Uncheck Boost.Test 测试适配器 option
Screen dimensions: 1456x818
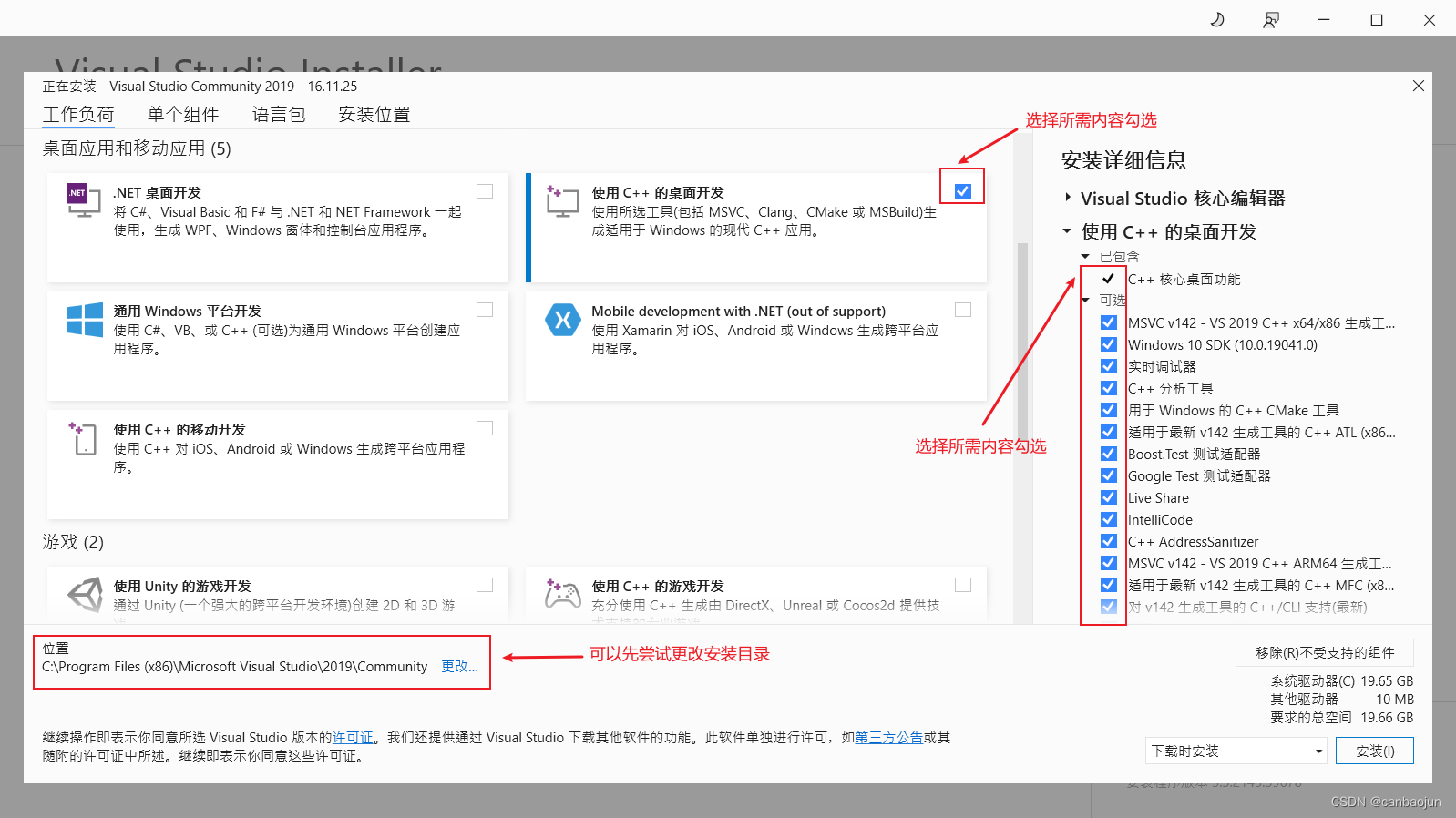pos(1109,454)
